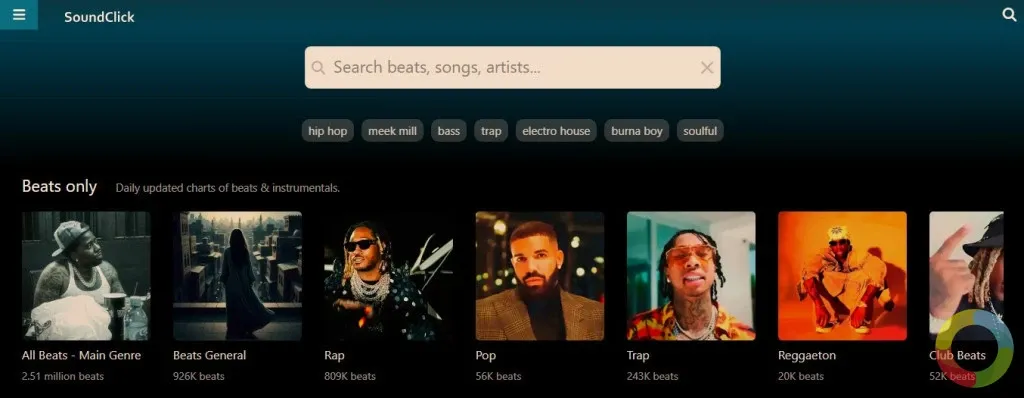Select the hip hop tag

(x=328, y=131)
